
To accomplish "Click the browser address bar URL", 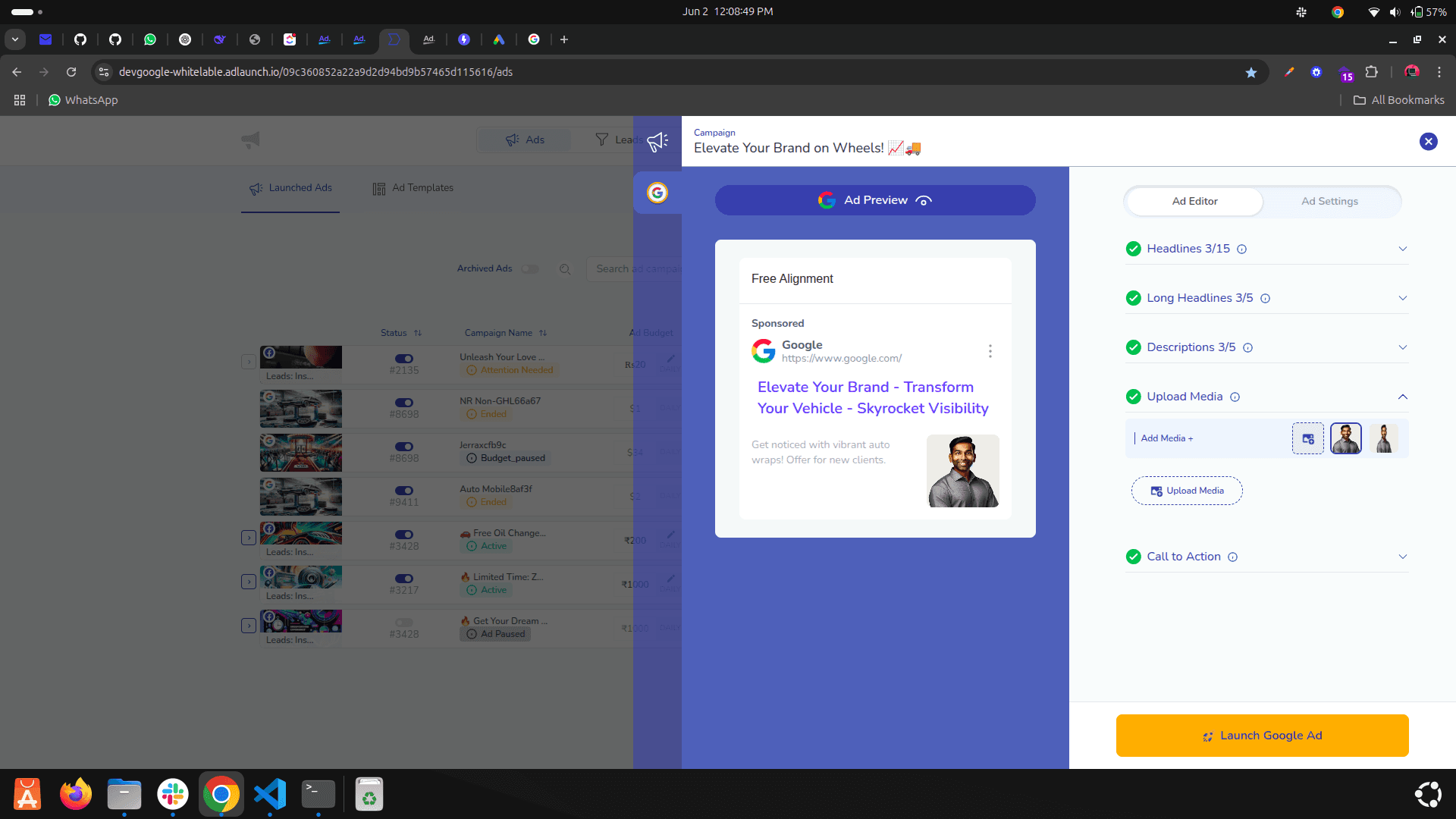I will (x=315, y=72).
